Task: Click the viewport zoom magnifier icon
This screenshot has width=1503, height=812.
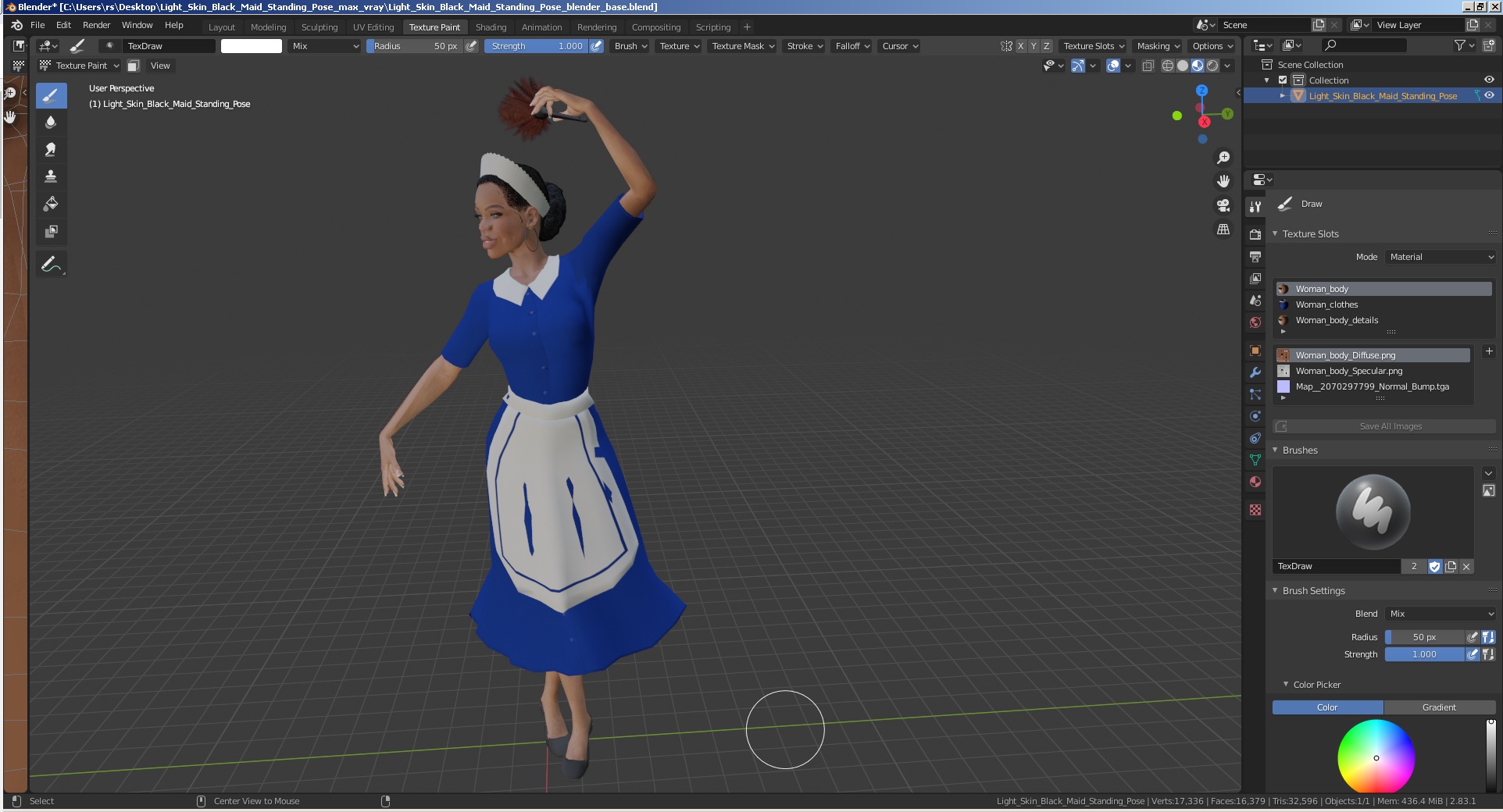Action: coord(1223,158)
